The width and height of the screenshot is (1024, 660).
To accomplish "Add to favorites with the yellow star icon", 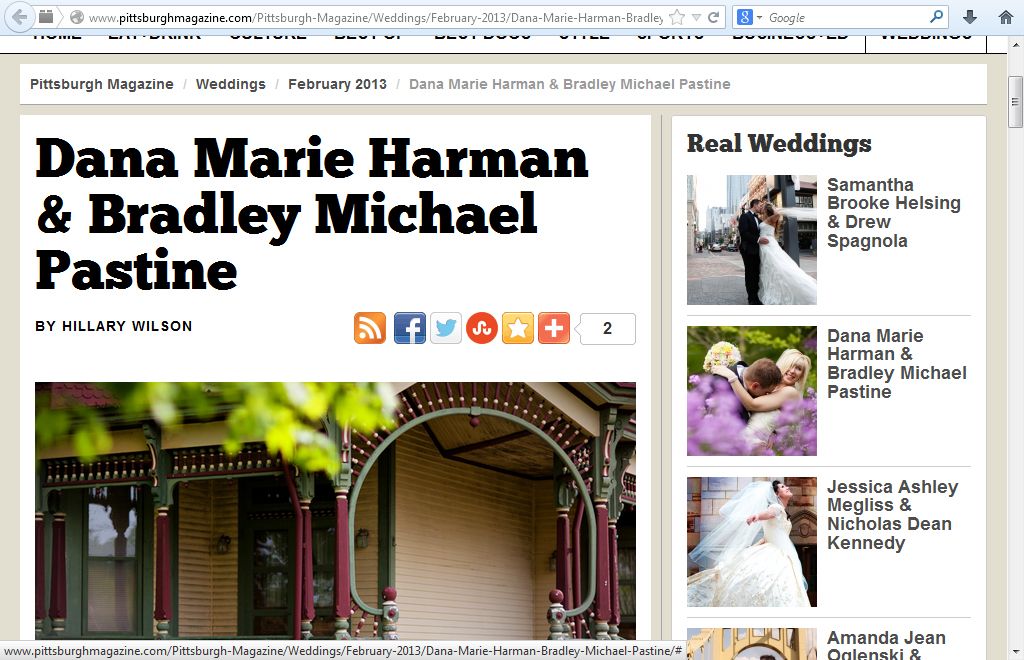I will (x=518, y=328).
